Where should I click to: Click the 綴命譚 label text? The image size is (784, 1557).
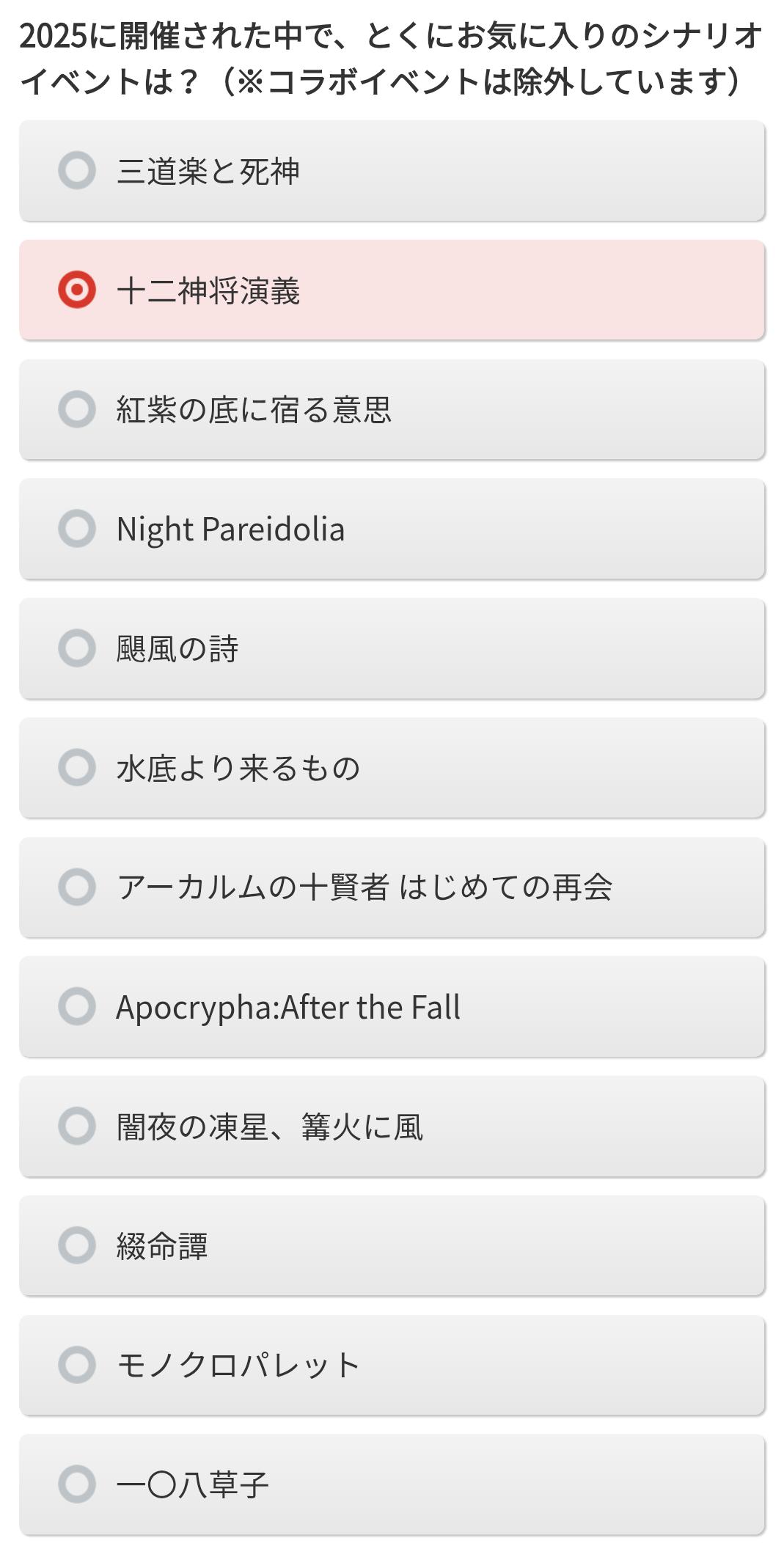click(162, 1246)
